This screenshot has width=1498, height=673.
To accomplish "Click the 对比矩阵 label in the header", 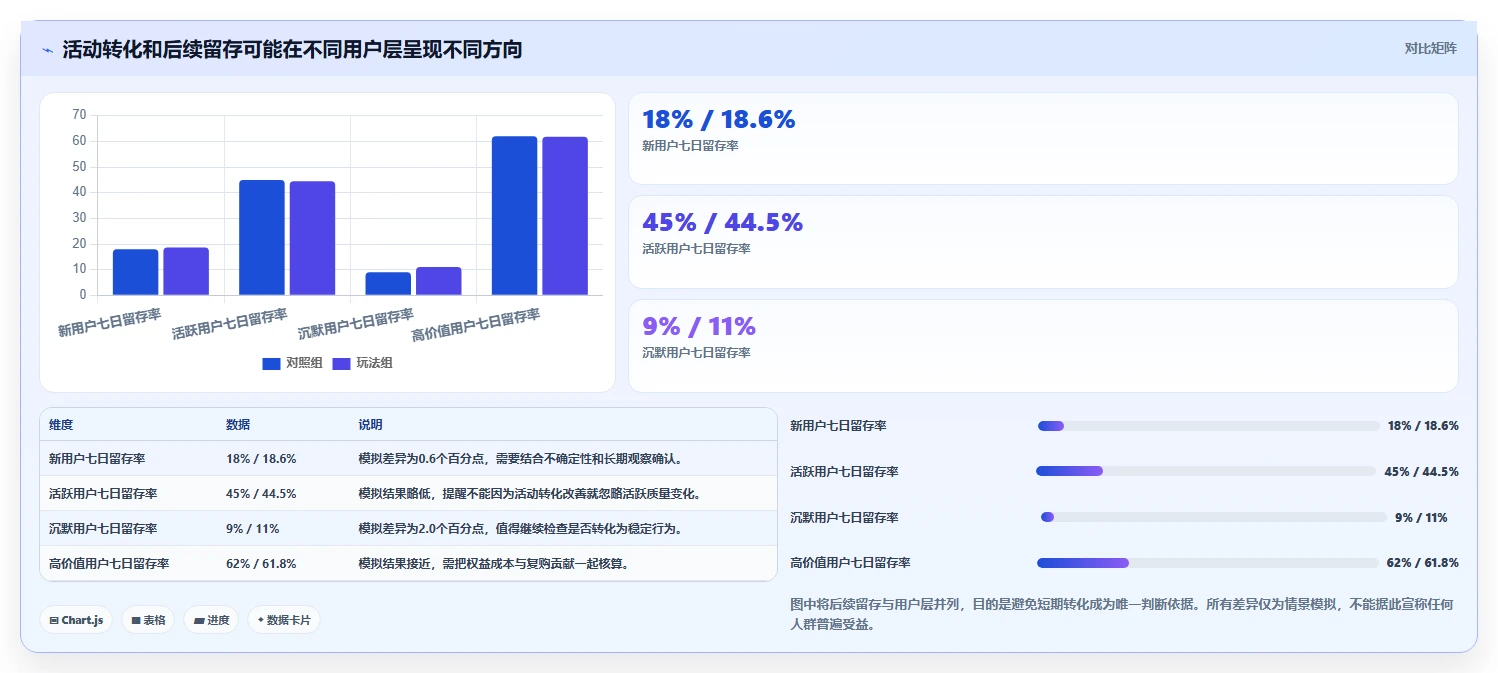I will point(1430,48).
